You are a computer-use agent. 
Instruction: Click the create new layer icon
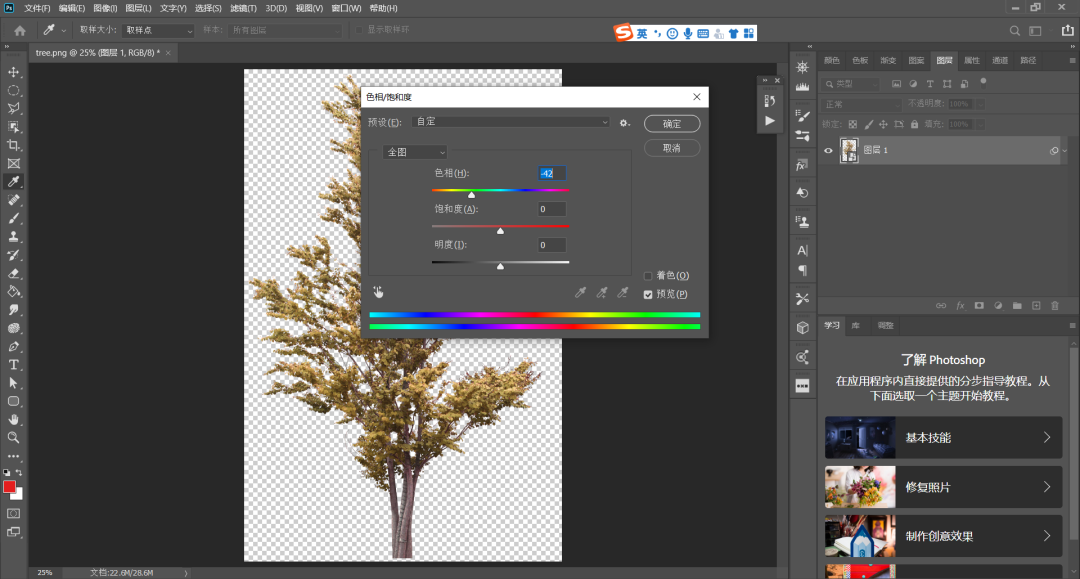click(1036, 305)
